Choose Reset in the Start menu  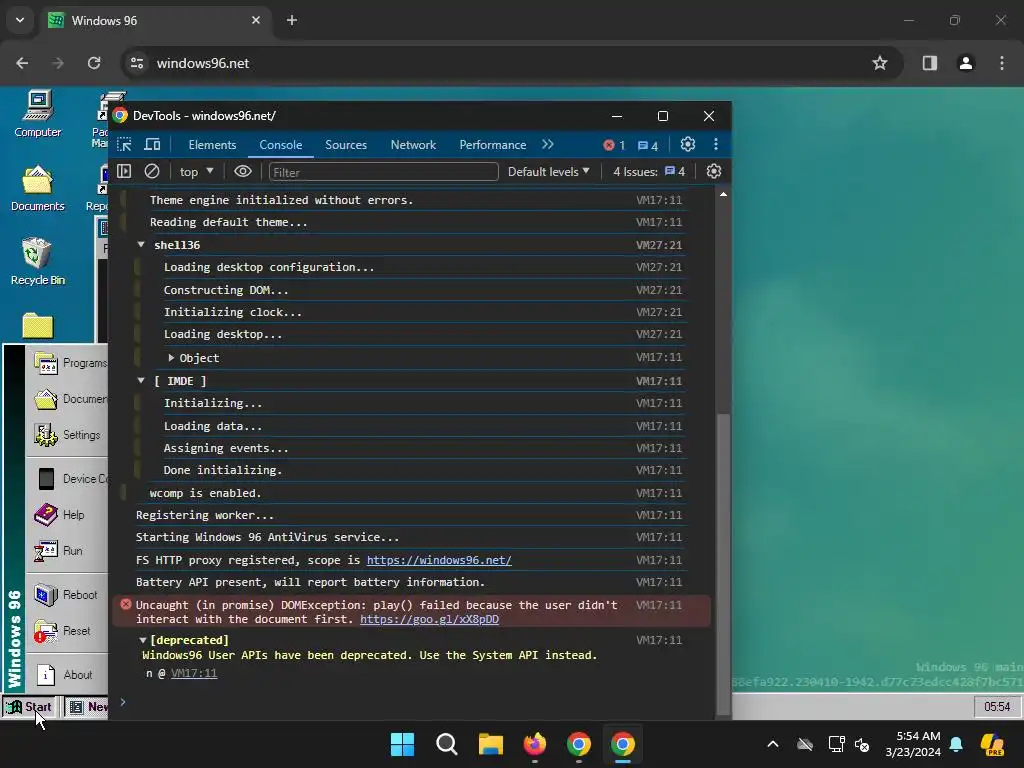pos(67,631)
